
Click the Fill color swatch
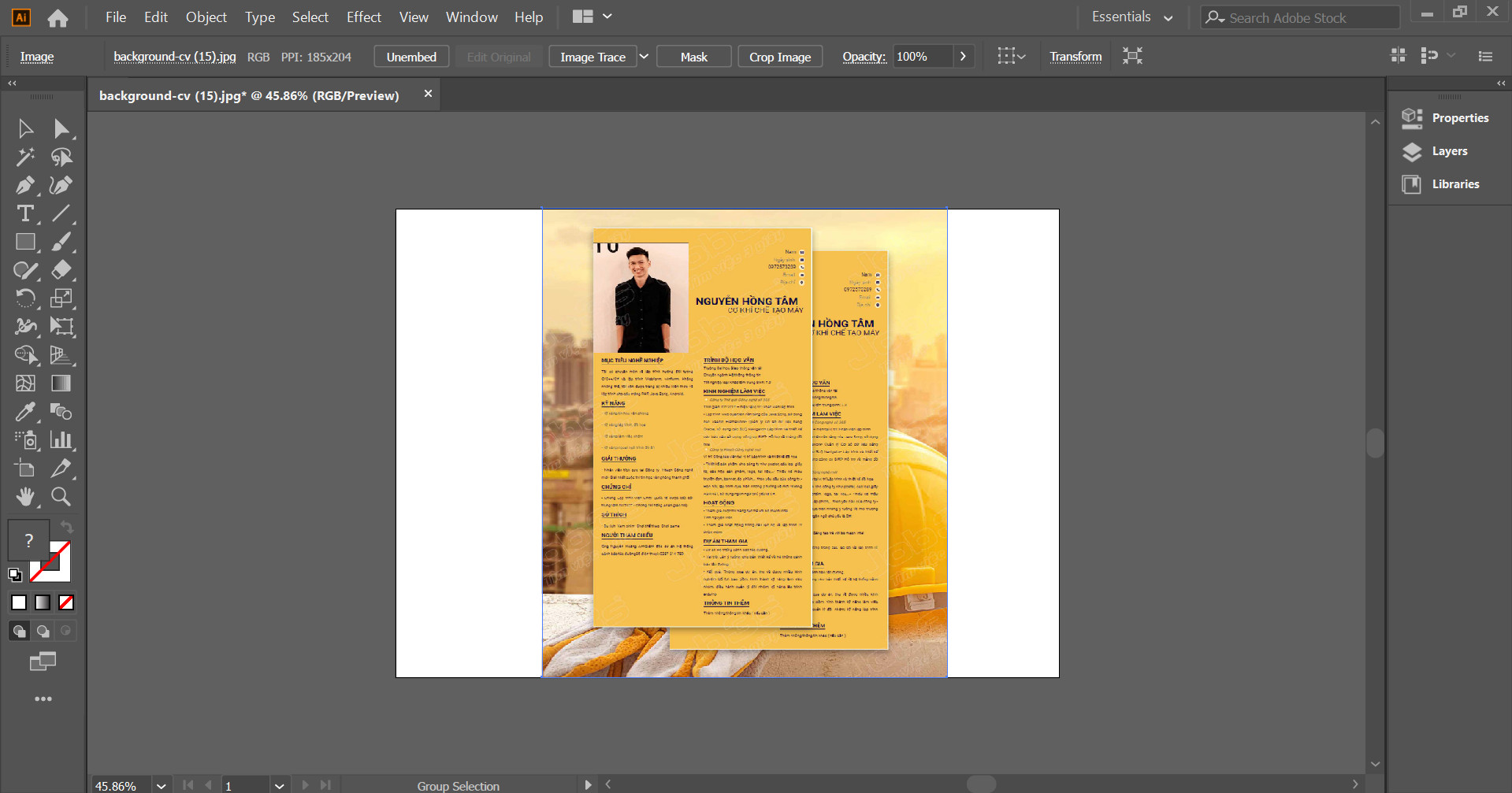[x=28, y=539]
